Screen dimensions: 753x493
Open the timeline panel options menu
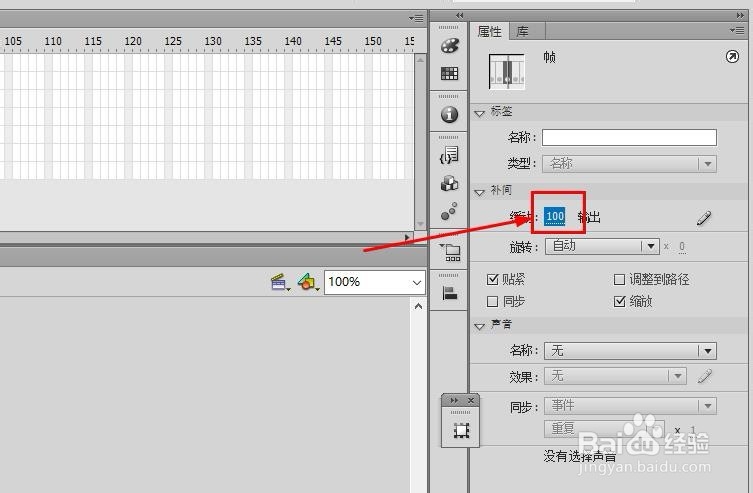click(416, 18)
